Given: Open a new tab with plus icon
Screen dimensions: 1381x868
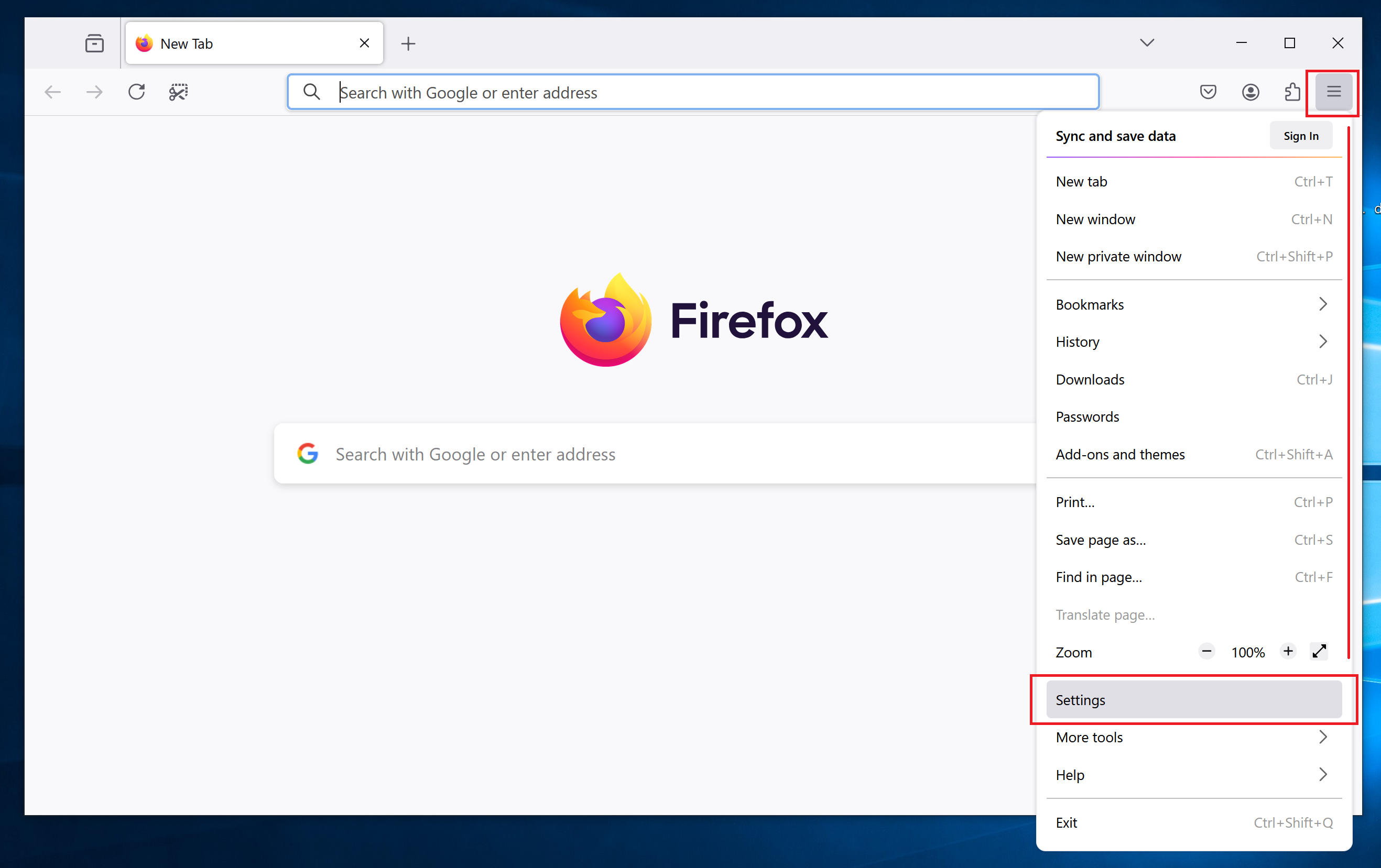Looking at the screenshot, I should 408,43.
